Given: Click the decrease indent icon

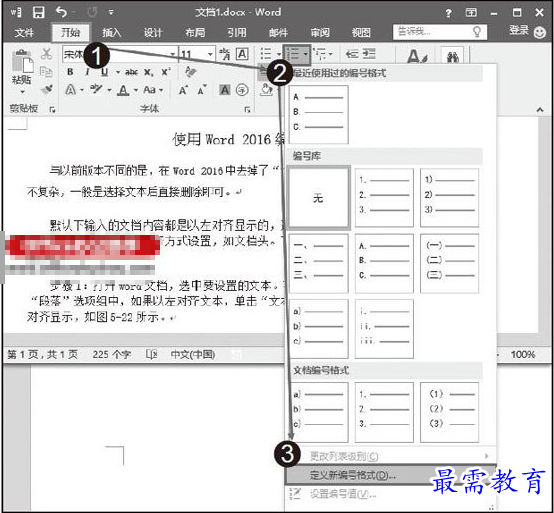Looking at the screenshot, I should 352,54.
